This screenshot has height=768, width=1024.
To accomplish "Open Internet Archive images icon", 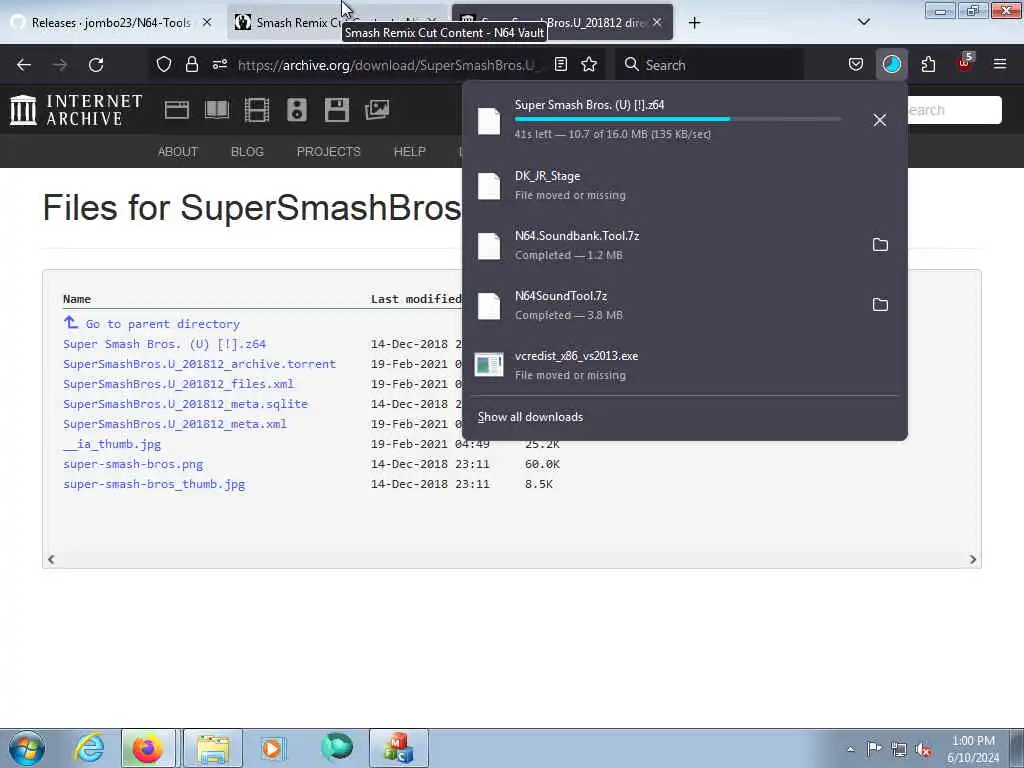I will [x=377, y=110].
